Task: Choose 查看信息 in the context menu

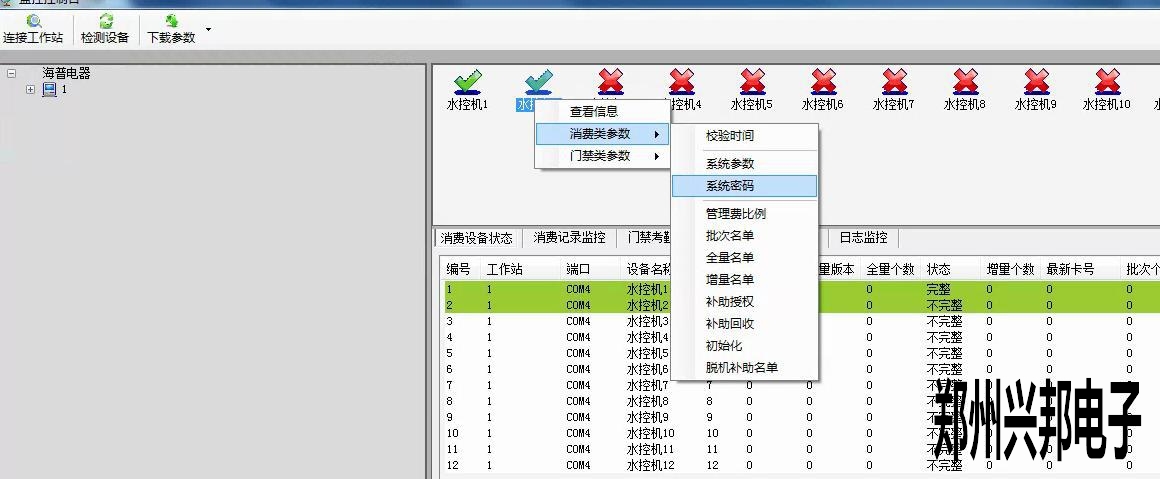Action: (594, 111)
